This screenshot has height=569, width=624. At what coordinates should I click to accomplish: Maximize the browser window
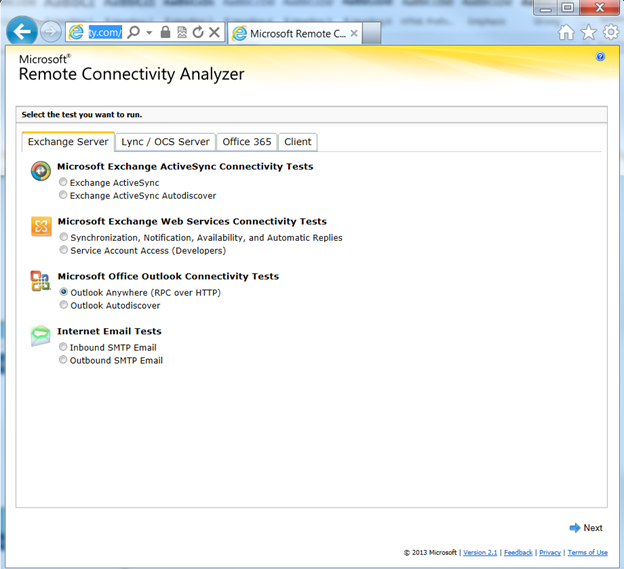pos(568,7)
